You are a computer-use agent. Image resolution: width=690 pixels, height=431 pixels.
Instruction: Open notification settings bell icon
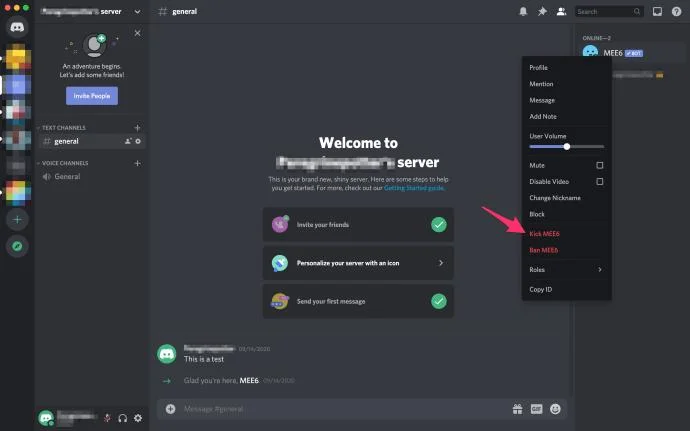point(523,12)
